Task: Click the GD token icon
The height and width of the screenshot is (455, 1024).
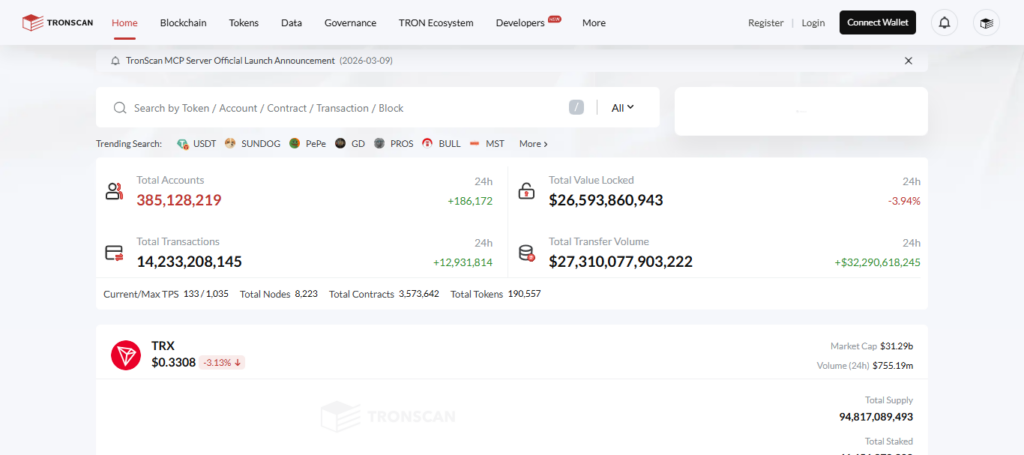Action: pos(340,144)
